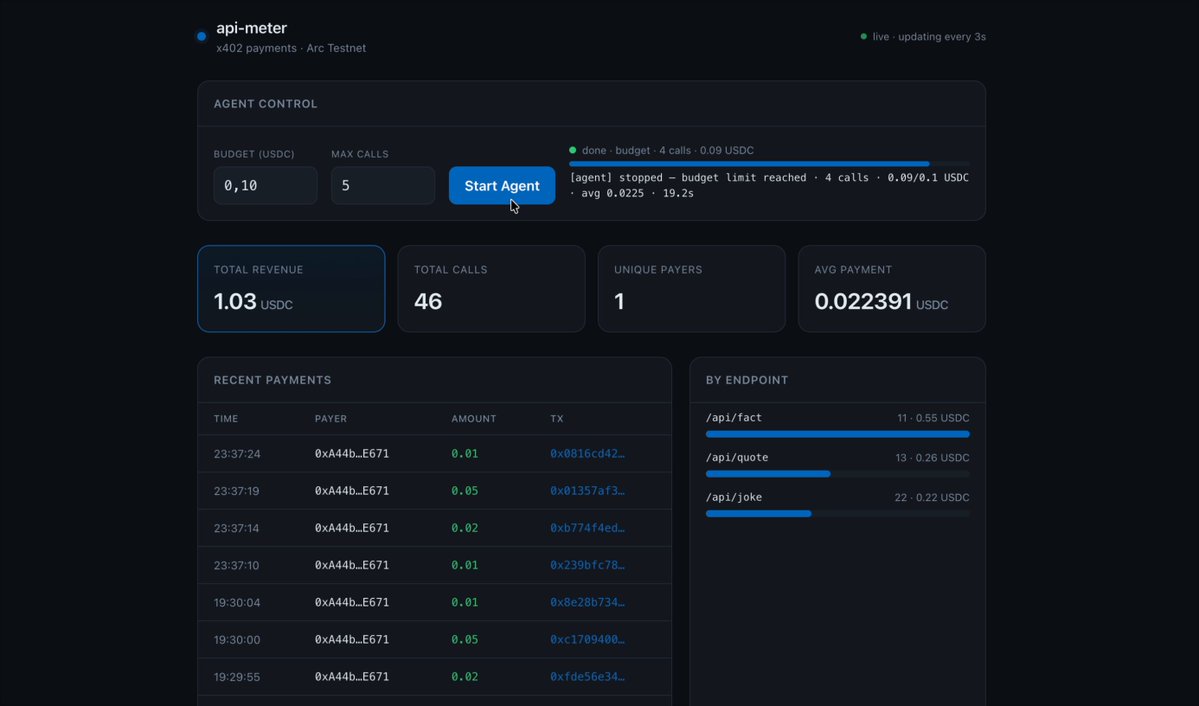Click the 0.05 amount in the 23:37:19 row
This screenshot has width=1199, height=706.
click(x=464, y=490)
